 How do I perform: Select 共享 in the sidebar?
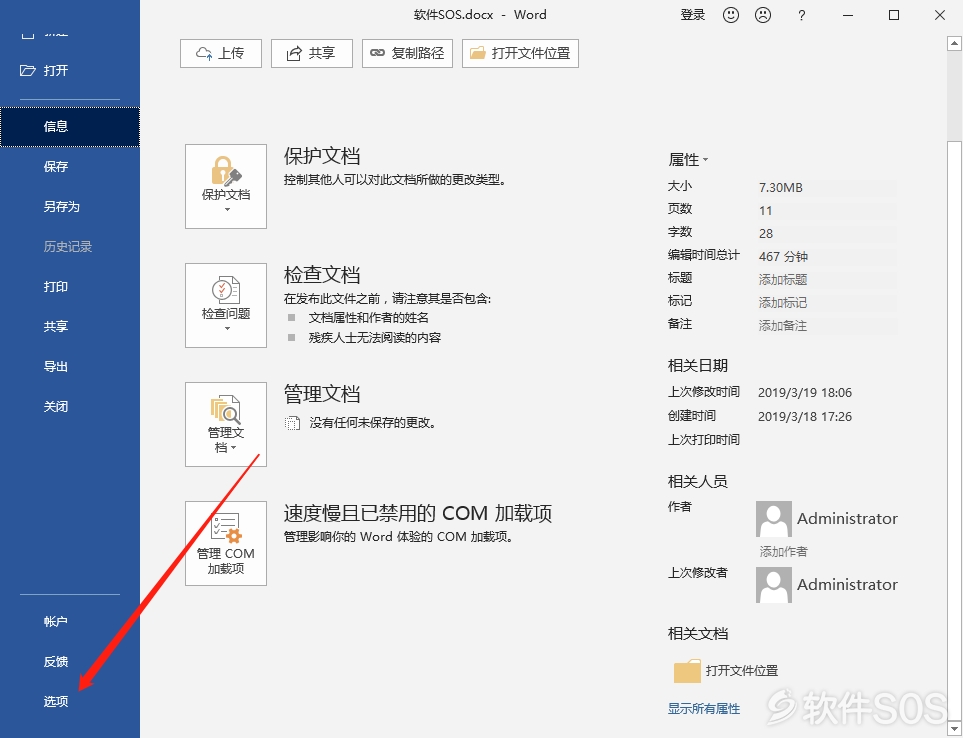[x=70, y=327]
